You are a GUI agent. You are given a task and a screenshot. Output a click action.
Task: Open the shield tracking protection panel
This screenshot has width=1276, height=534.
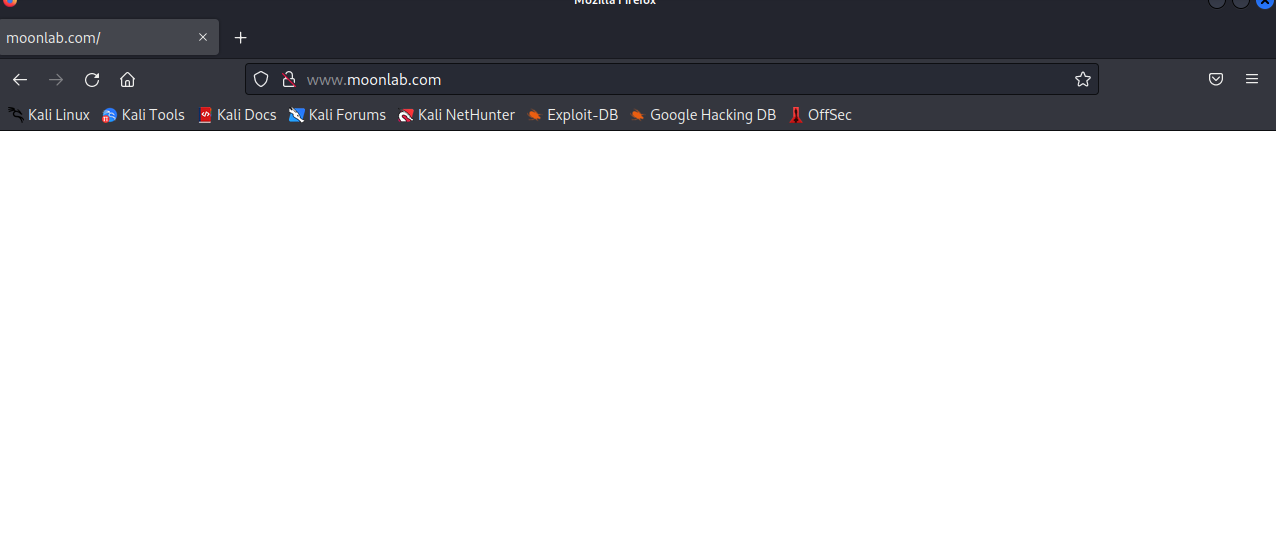point(261,79)
